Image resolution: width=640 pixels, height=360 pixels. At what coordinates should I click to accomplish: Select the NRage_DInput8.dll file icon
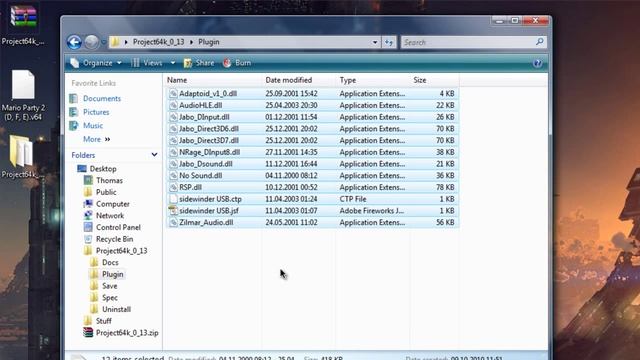[173, 152]
